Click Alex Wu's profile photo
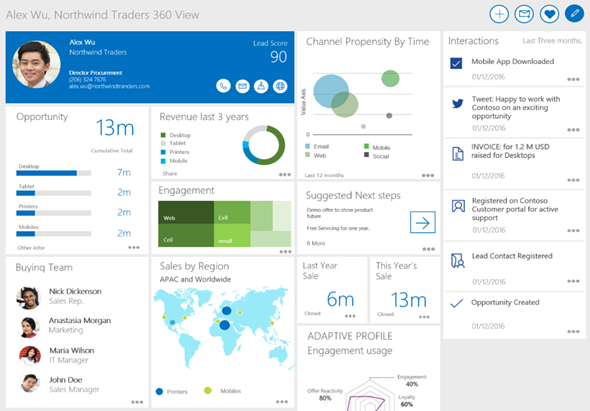Viewport: 590px width, 411px height. click(36, 64)
